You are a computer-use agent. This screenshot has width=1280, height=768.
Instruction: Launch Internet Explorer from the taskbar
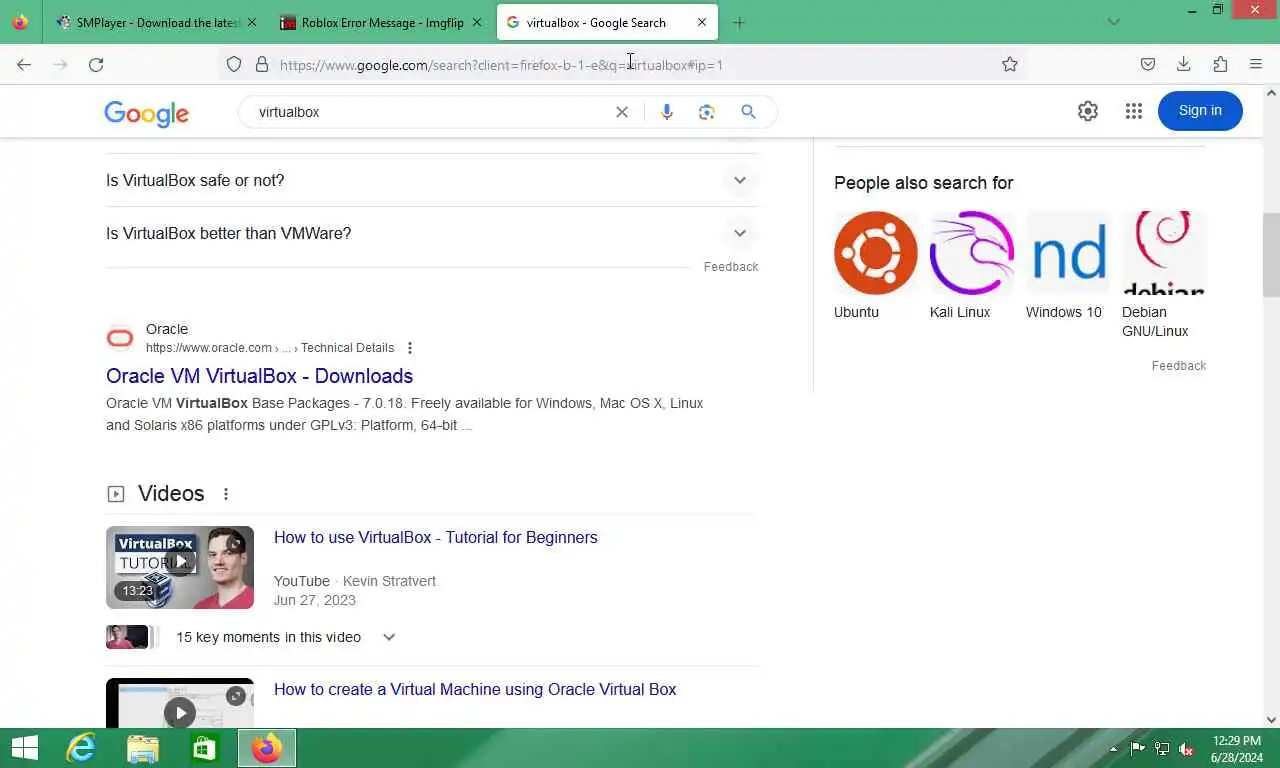[x=80, y=748]
